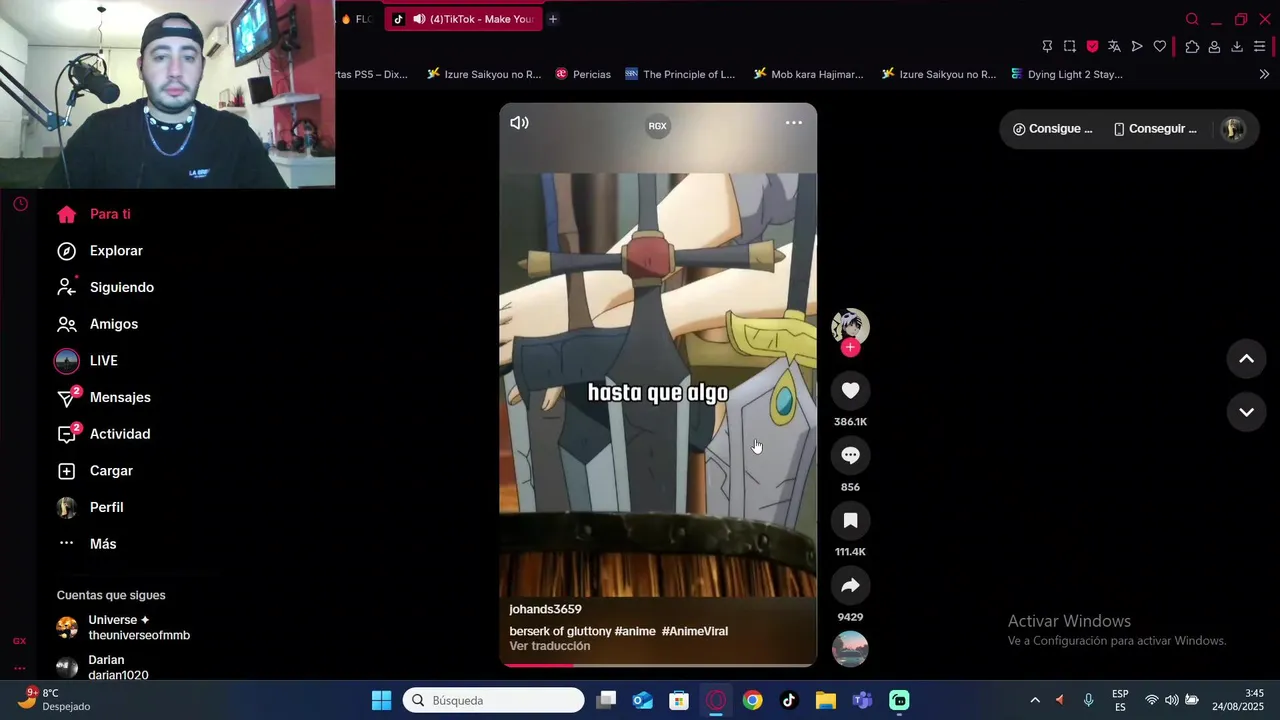Open a new browser tab with plus

552,19
